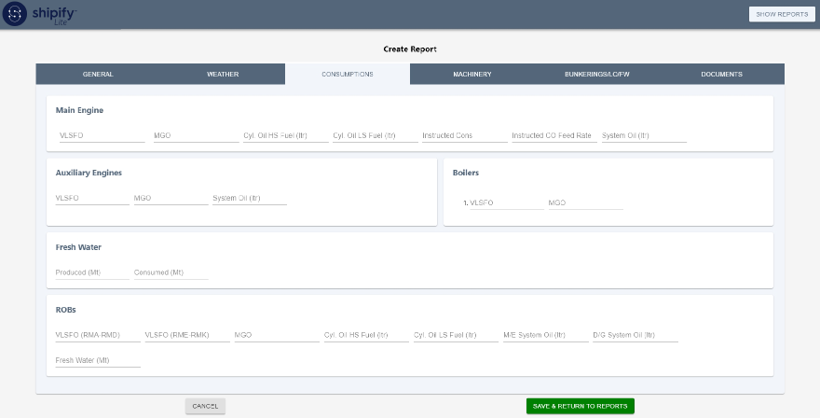Click the ROBs D/G System Oil field
Screen dimensions: 820x418
pyautogui.click(x=635, y=335)
